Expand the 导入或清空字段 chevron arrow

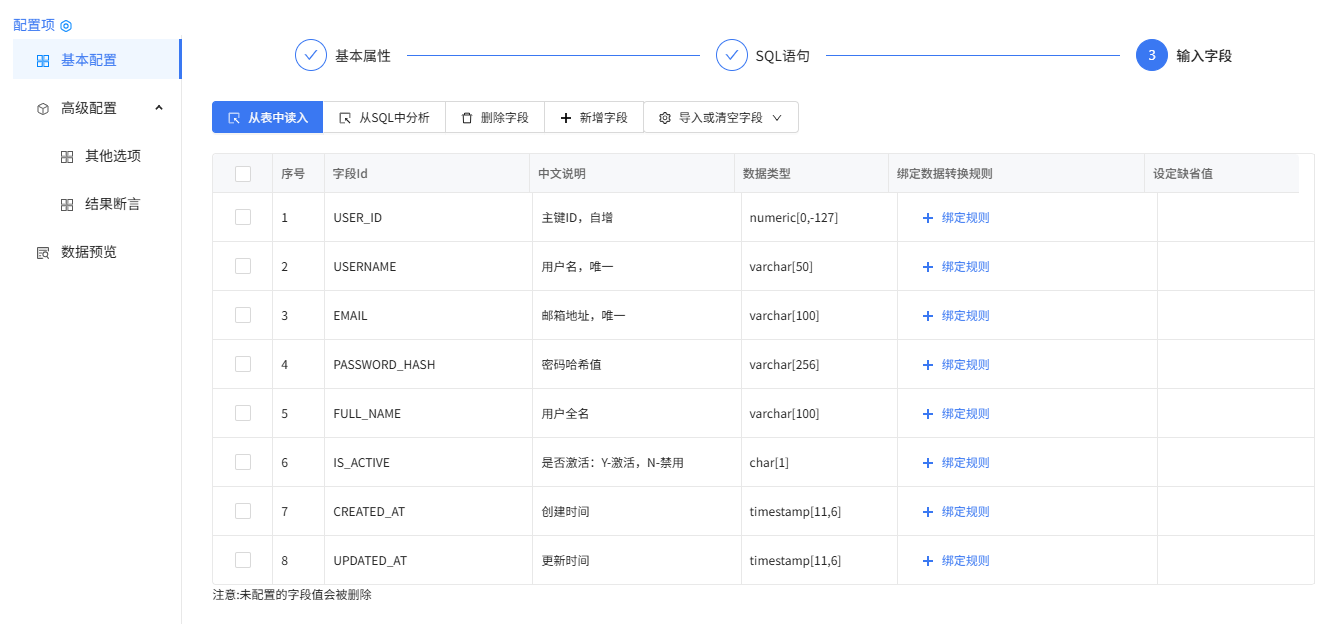(x=777, y=117)
